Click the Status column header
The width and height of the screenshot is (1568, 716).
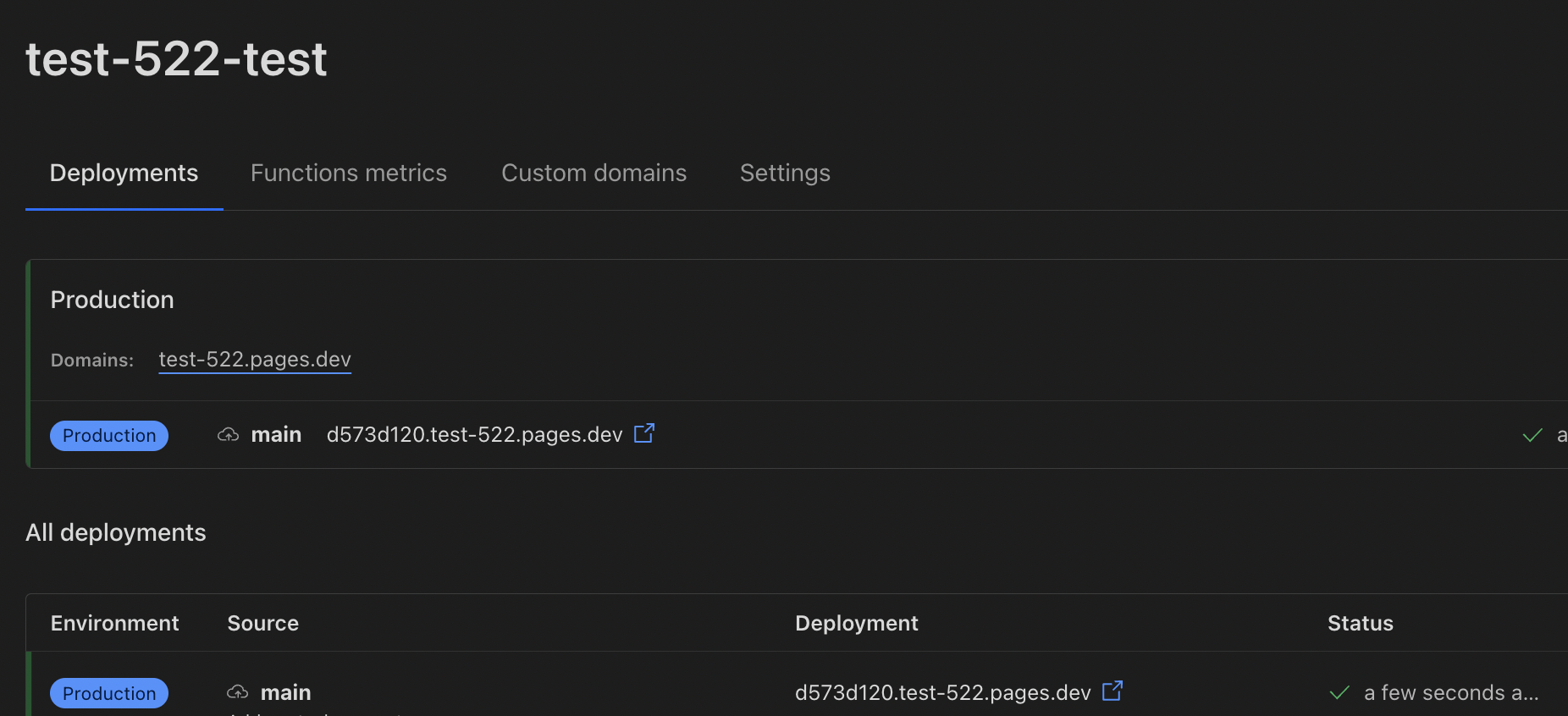(x=1361, y=624)
